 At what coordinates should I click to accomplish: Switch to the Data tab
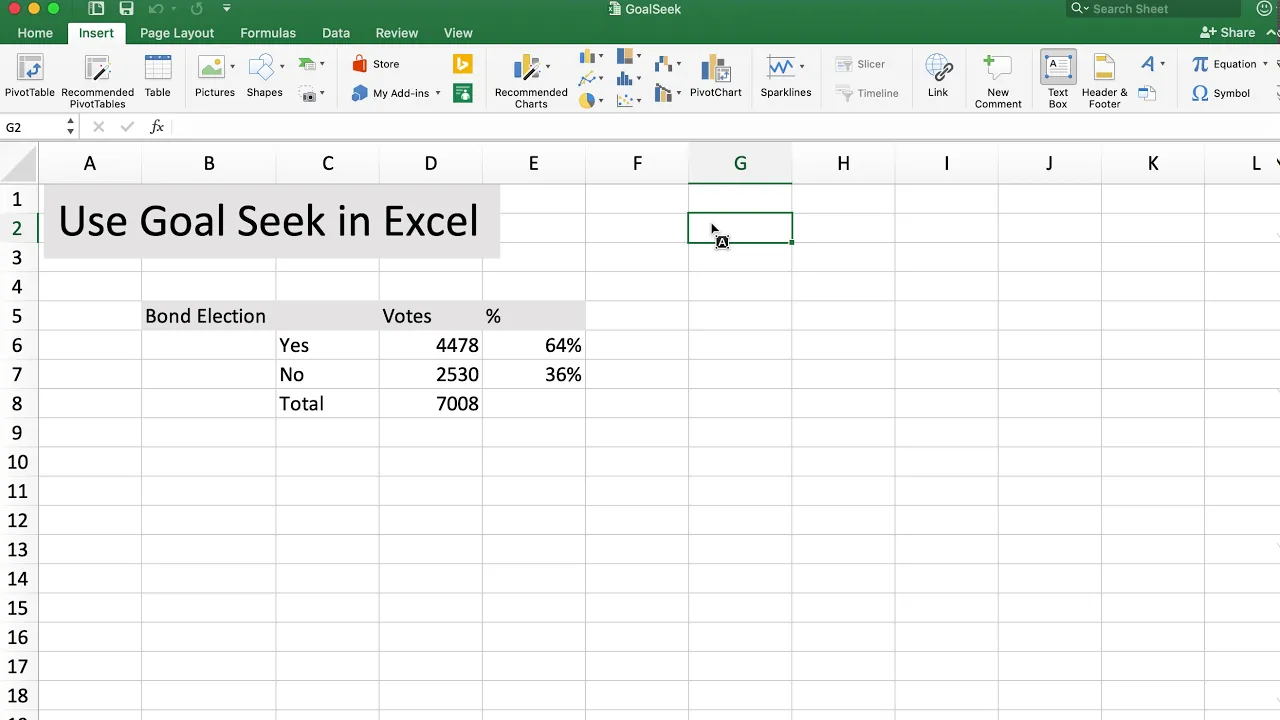point(336,33)
